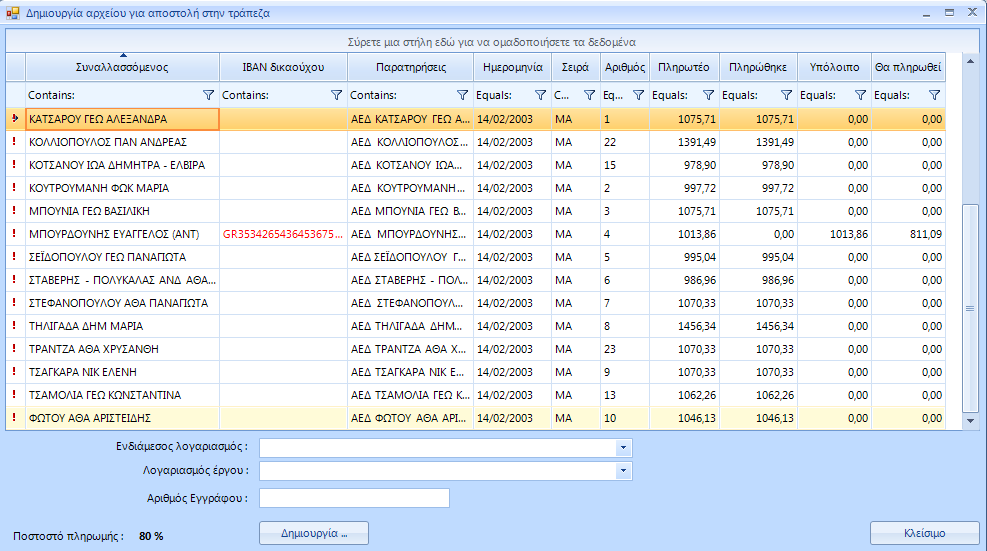Click warning icon beside ΜΠΟΥΡΔΟΥΝΗΣ ΕΥΑΓΓΕΛΟΣ row
The image size is (987, 551).
click(x=14, y=234)
